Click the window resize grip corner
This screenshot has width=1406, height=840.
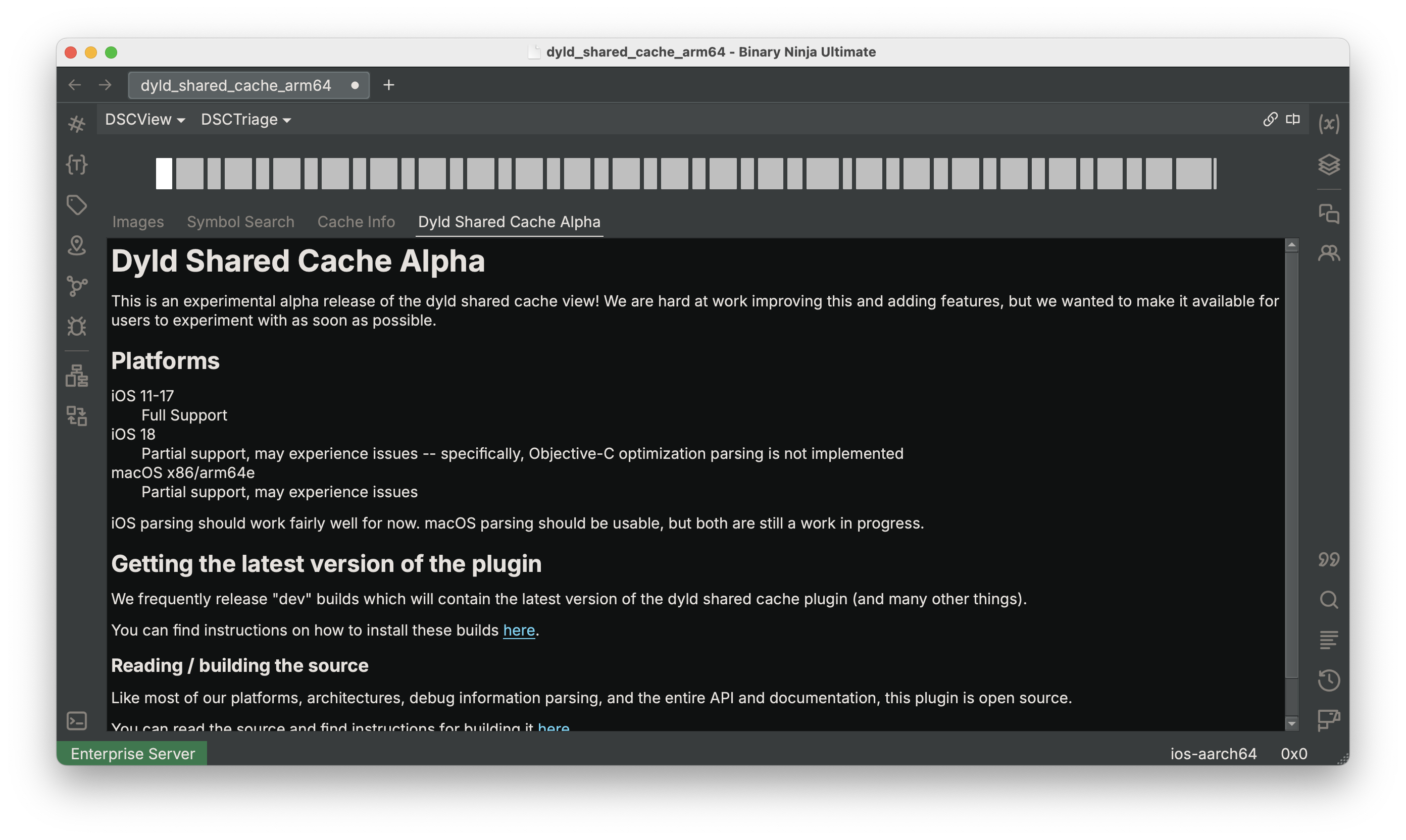[x=1342, y=759]
